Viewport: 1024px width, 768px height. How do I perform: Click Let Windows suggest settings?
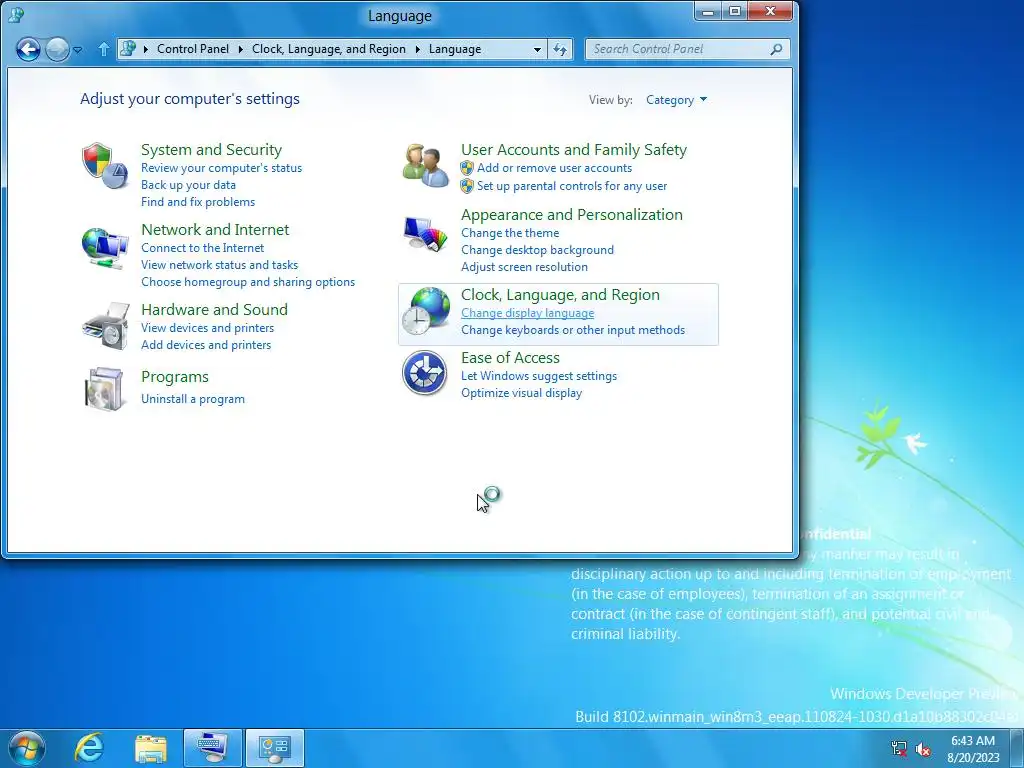click(x=539, y=376)
